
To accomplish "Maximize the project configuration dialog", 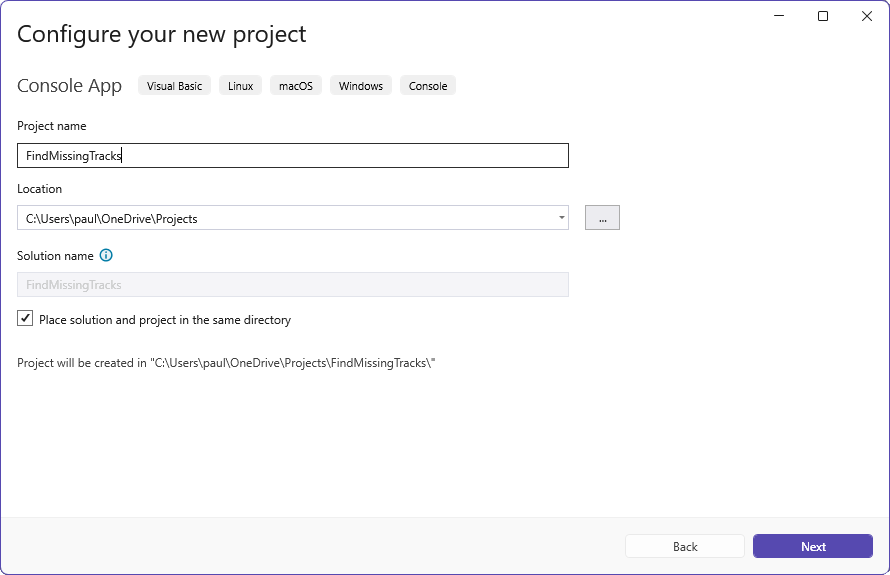I will point(822,16).
